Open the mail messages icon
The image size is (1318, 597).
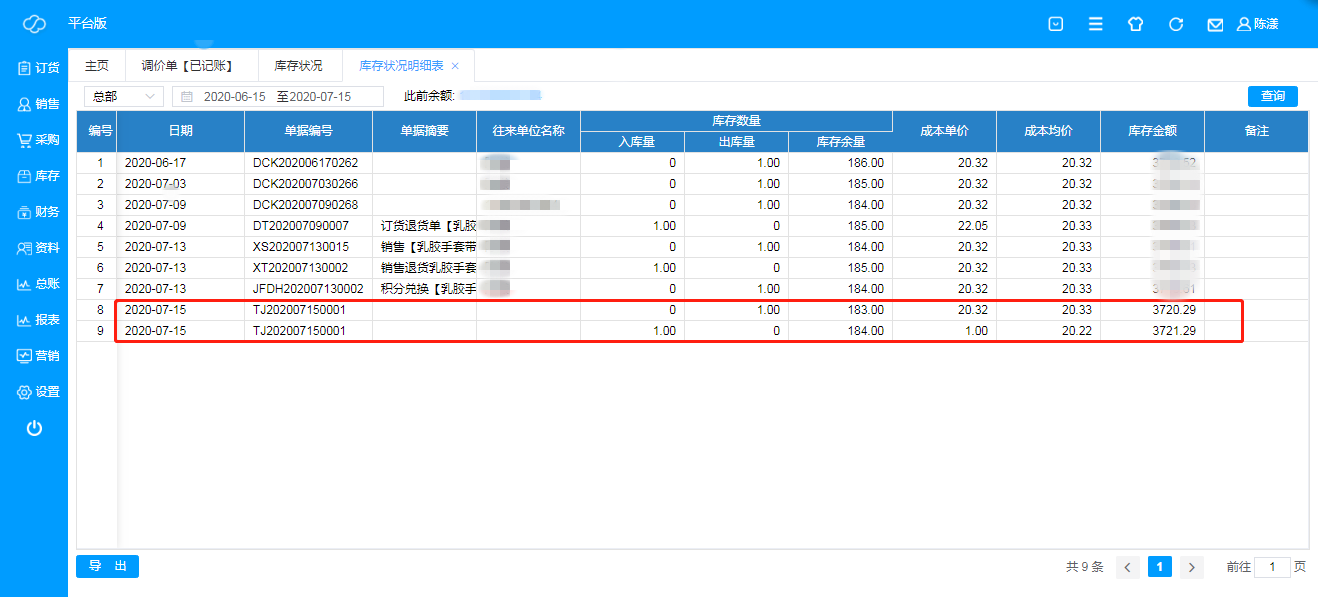click(x=1215, y=24)
